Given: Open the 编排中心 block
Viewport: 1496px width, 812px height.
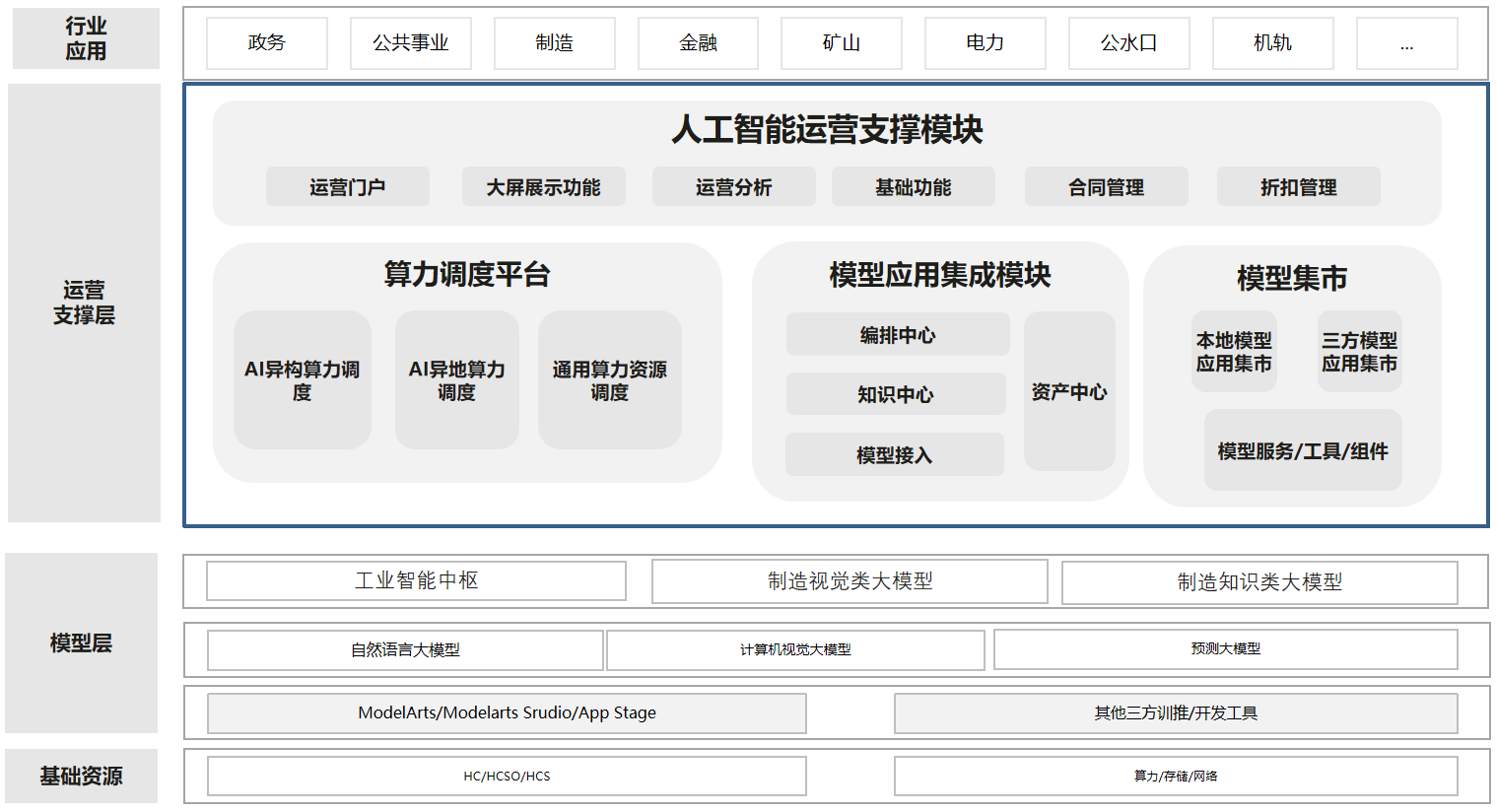Looking at the screenshot, I should (x=897, y=335).
